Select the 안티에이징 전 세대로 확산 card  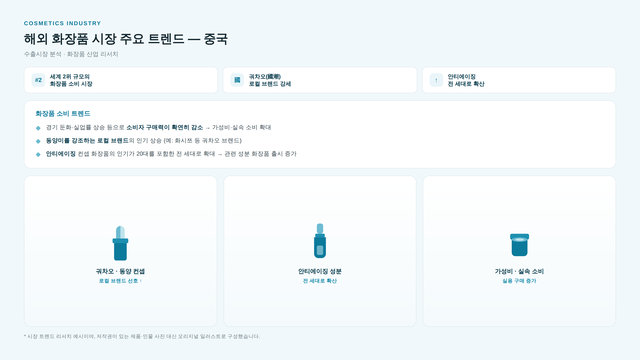click(x=519, y=80)
